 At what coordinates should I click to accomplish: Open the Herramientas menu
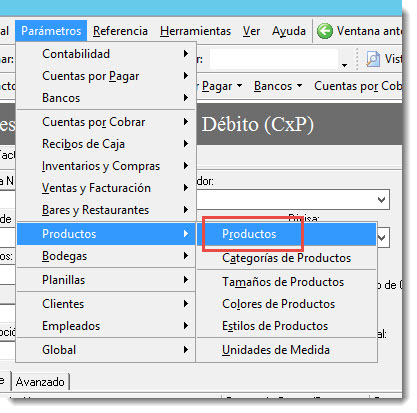click(195, 31)
